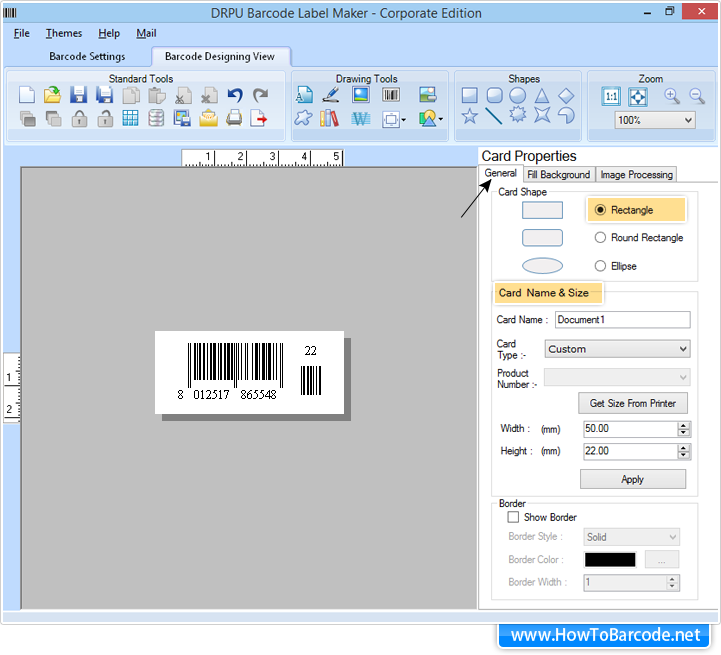Open the Product Number dropdown

(683, 378)
